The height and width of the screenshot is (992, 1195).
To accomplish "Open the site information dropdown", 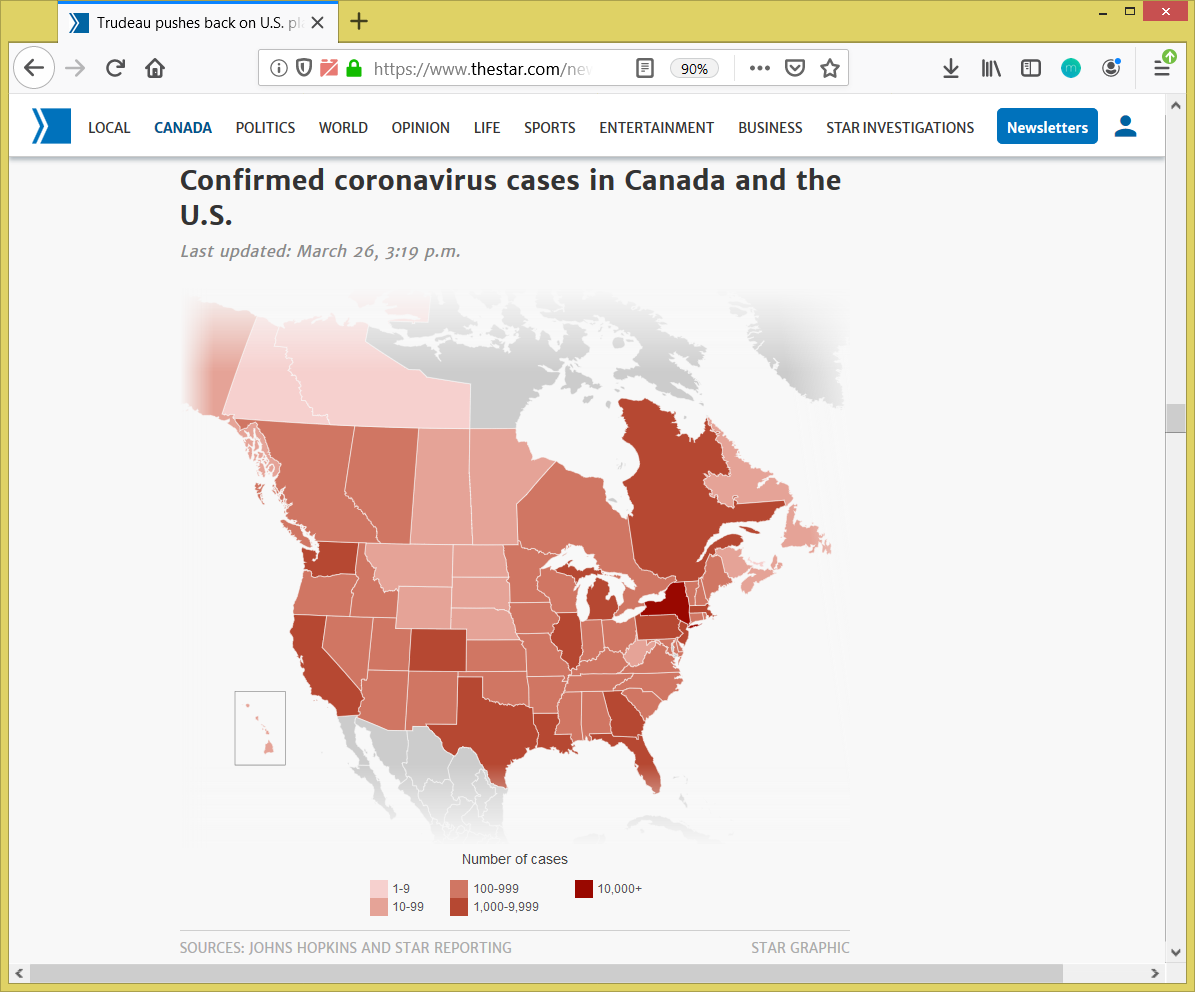I will 277,68.
